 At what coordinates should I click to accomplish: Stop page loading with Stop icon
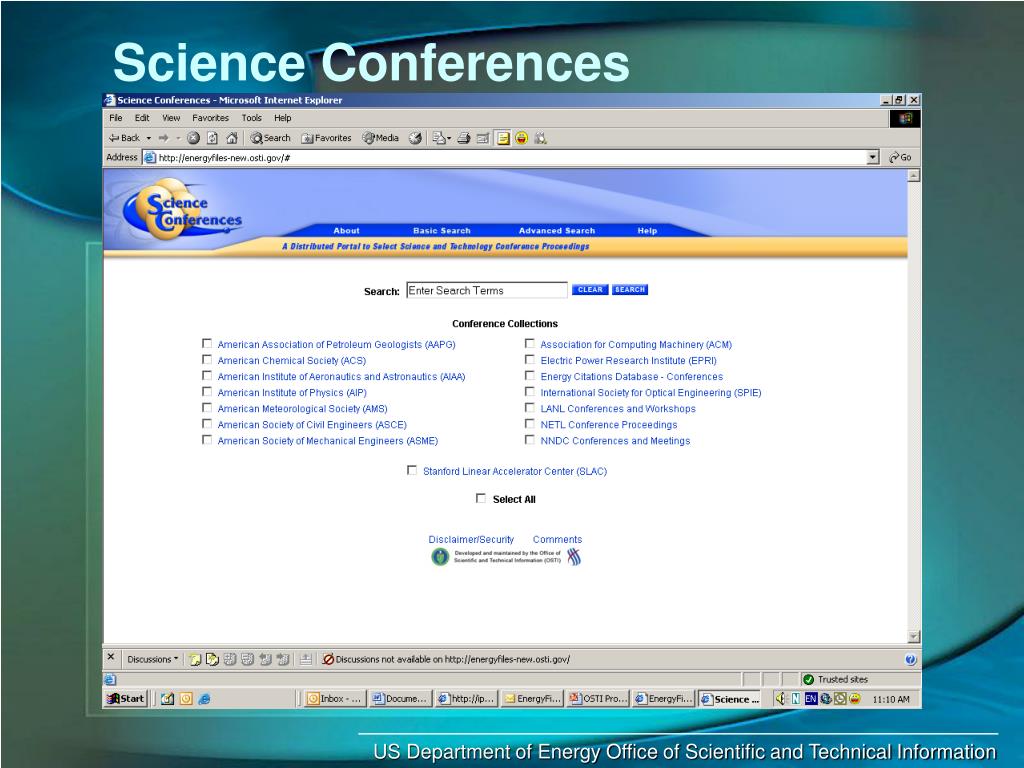click(x=193, y=138)
